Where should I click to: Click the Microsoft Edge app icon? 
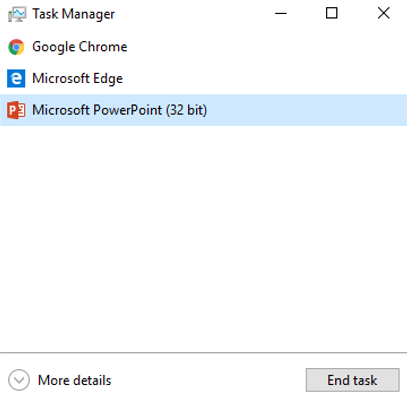coord(16,78)
